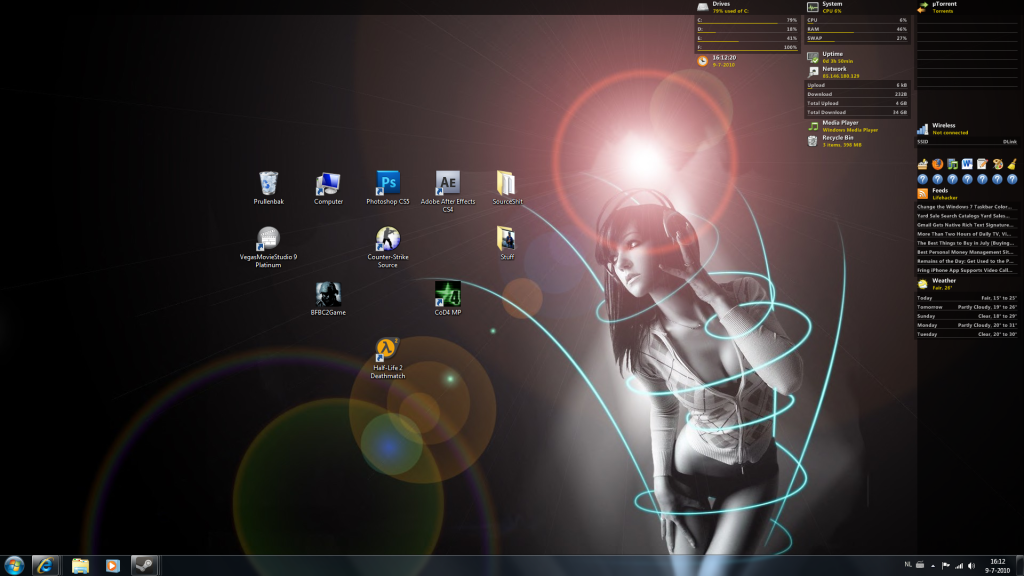Image resolution: width=1024 pixels, height=576 pixels.
Task: Click the System monitor widget icon
Action: pyautogui.click(x=812, y=7)
